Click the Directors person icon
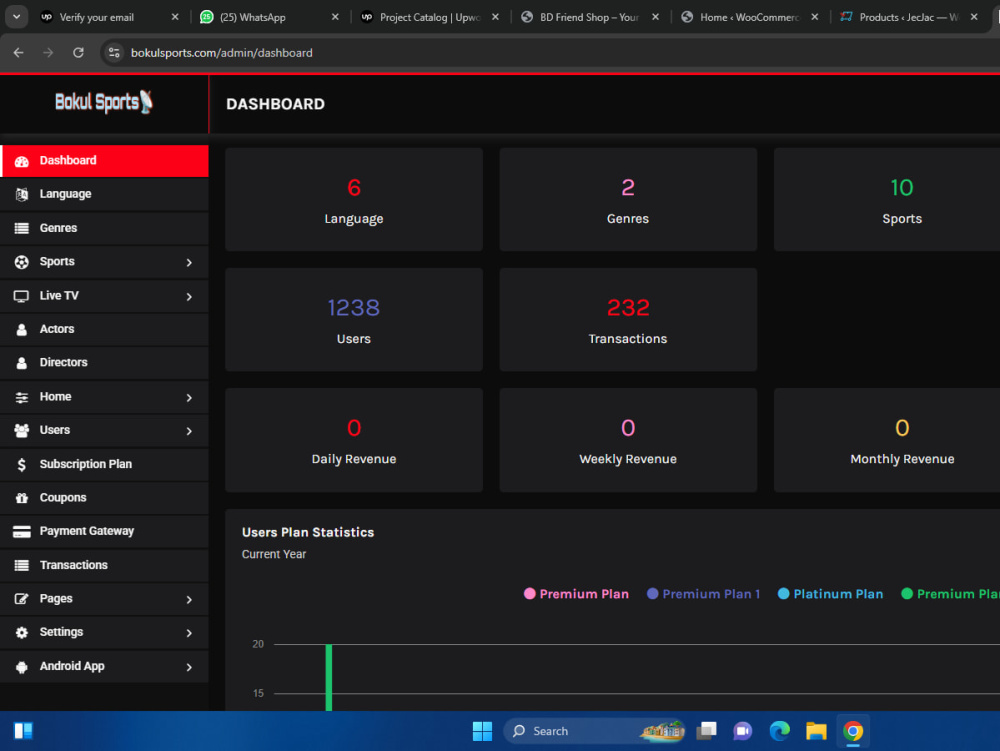1000x751 pixels. click(22, 363)
